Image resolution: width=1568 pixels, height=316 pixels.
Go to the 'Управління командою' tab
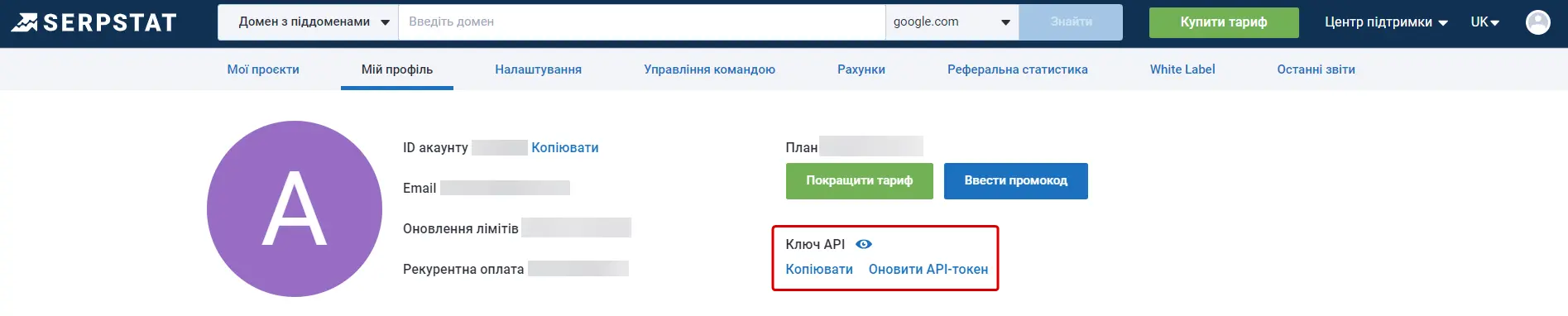tap(709, 69)
